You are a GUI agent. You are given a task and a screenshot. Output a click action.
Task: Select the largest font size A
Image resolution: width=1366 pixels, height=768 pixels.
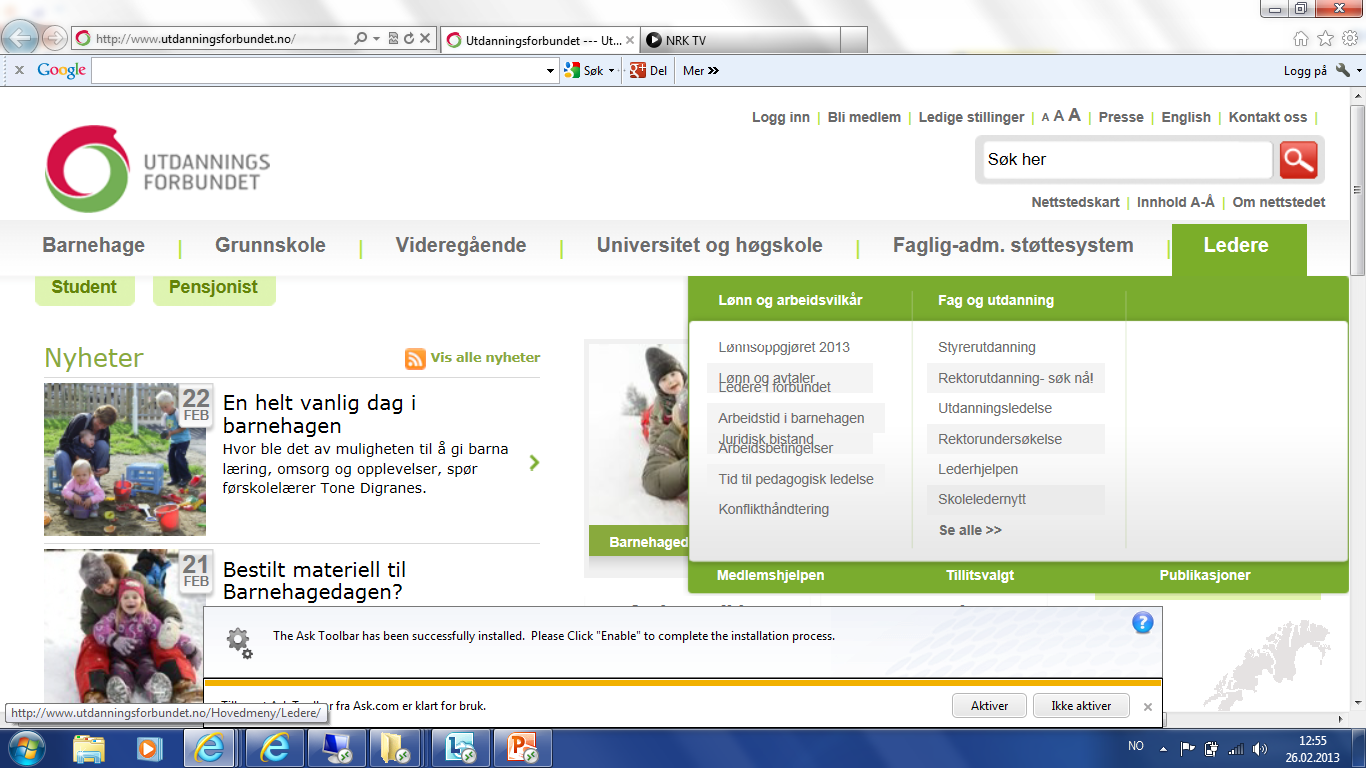[1075, 116]
